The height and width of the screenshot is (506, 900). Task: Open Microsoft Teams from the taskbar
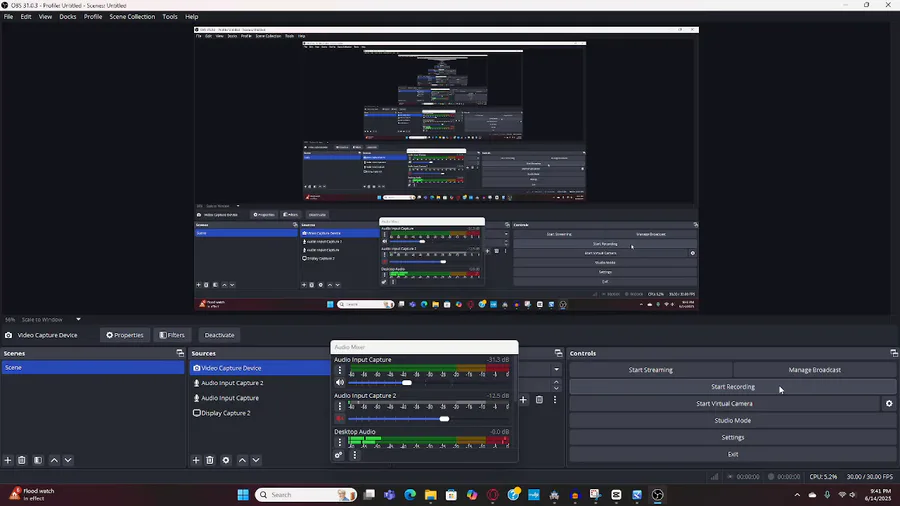[389, 495]
